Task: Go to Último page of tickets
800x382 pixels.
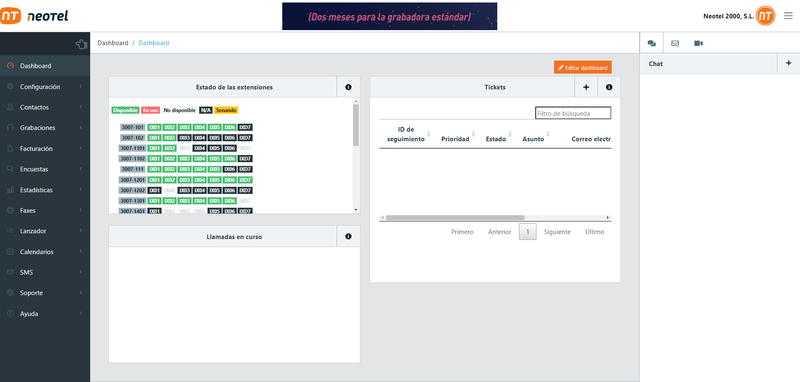Action: [595, 232]
